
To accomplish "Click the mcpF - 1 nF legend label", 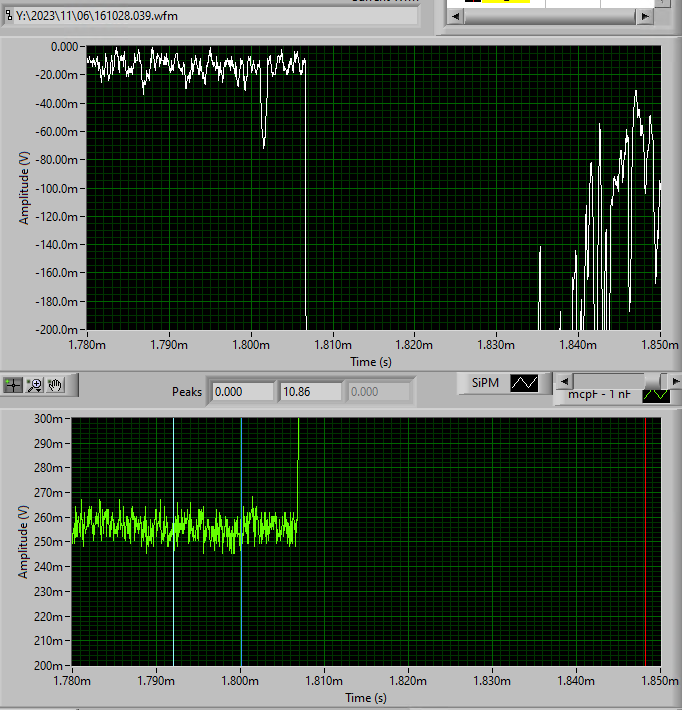I will pyautogui.click(x=599, y=394).
